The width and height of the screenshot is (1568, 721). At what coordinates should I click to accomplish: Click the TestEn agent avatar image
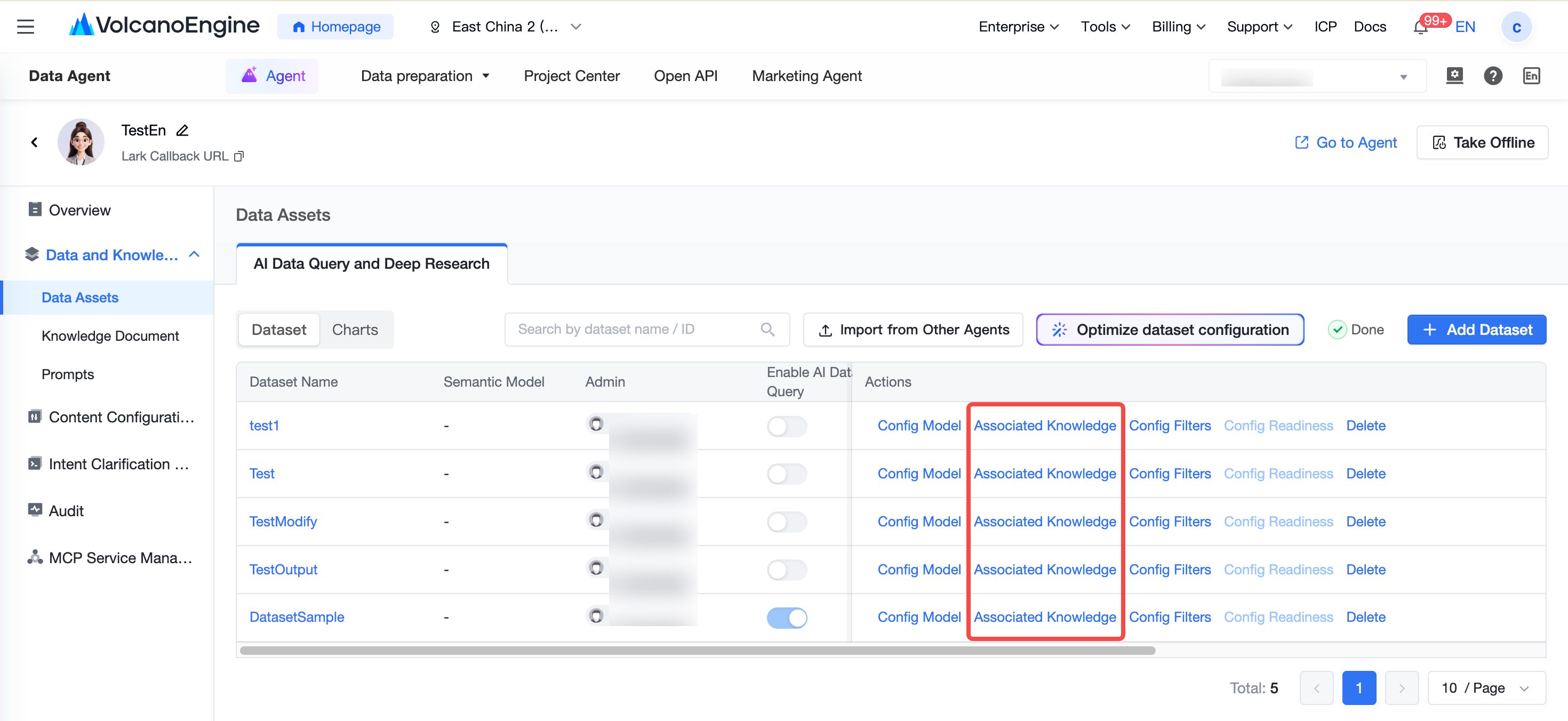81,142
